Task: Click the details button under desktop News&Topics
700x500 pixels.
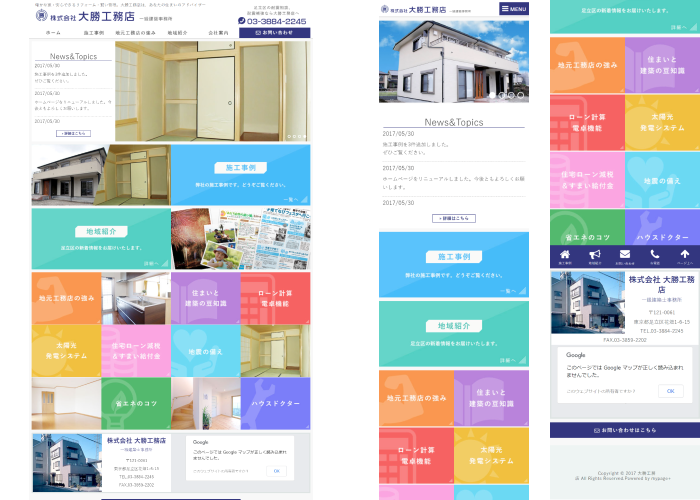Action: click(x=73, y=133)
